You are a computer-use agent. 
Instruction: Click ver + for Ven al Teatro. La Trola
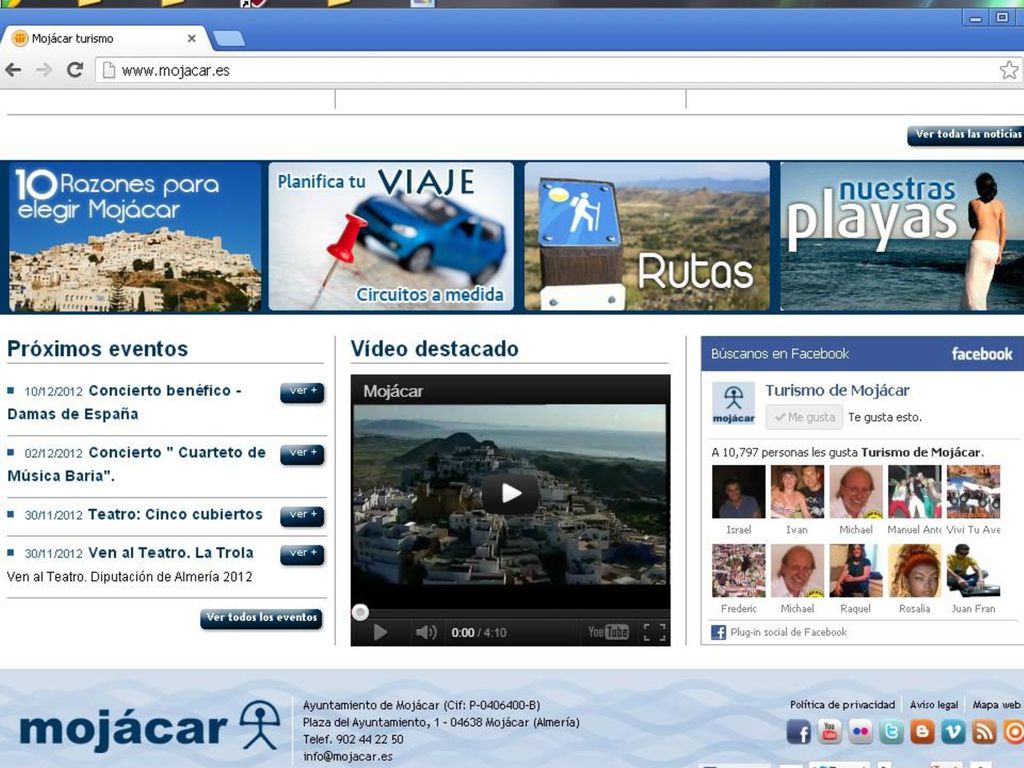302,554
